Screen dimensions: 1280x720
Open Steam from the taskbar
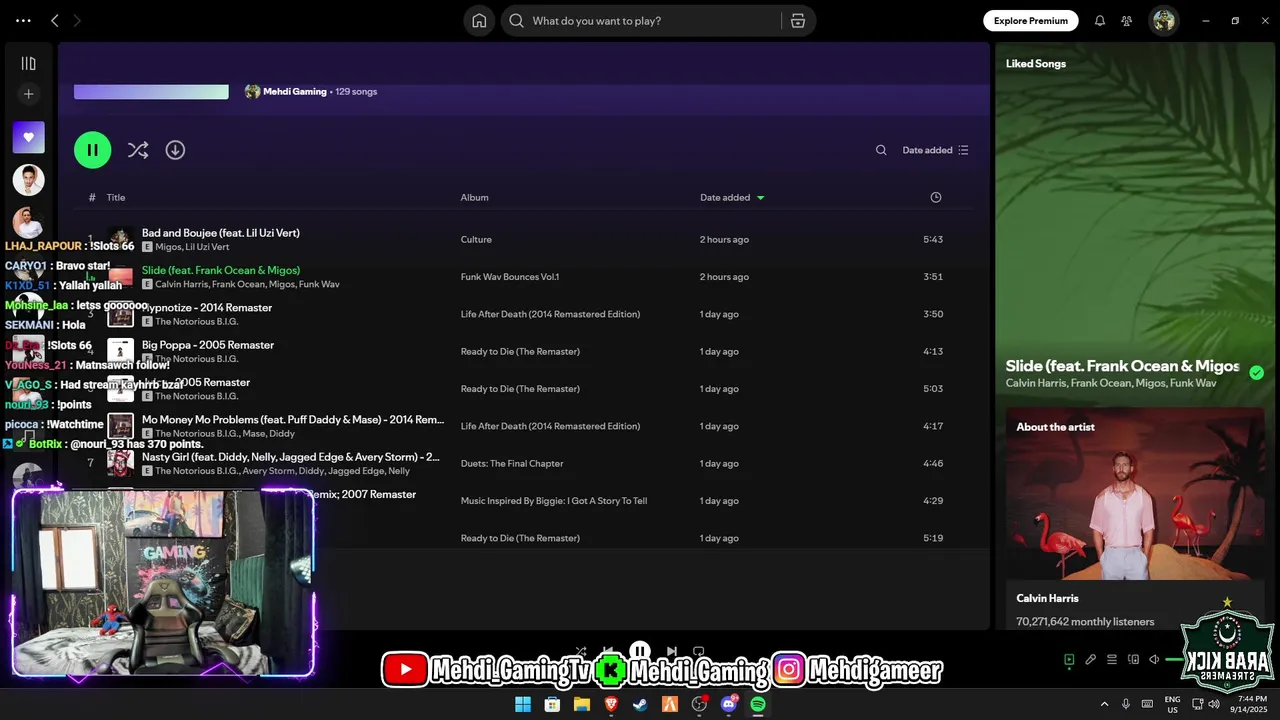(640, 704)
